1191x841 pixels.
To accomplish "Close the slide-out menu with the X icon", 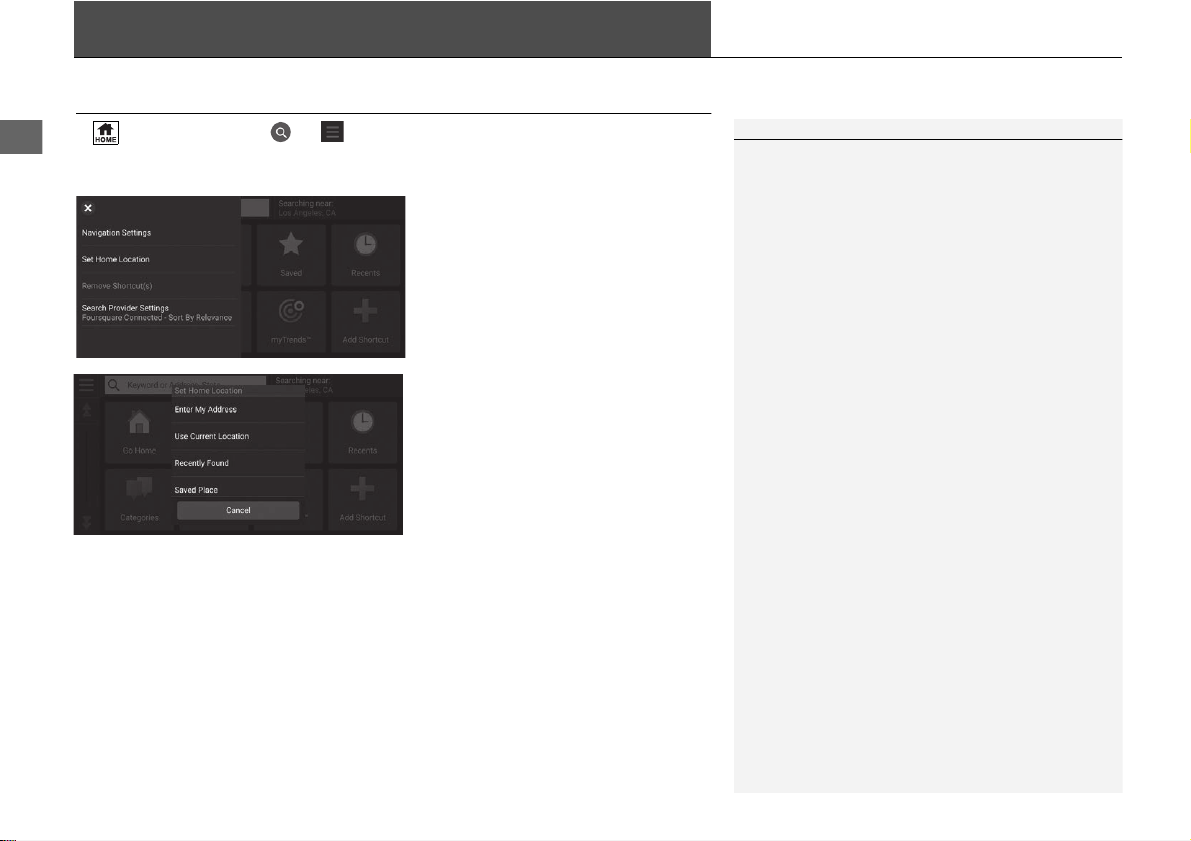I will pyautogui.click(x=88, y=208).
